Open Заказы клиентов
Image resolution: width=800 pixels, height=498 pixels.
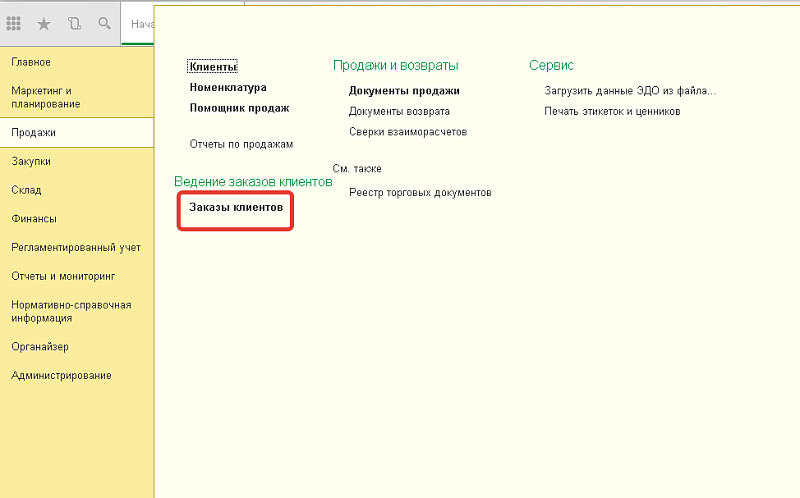(x=236, y=207)
